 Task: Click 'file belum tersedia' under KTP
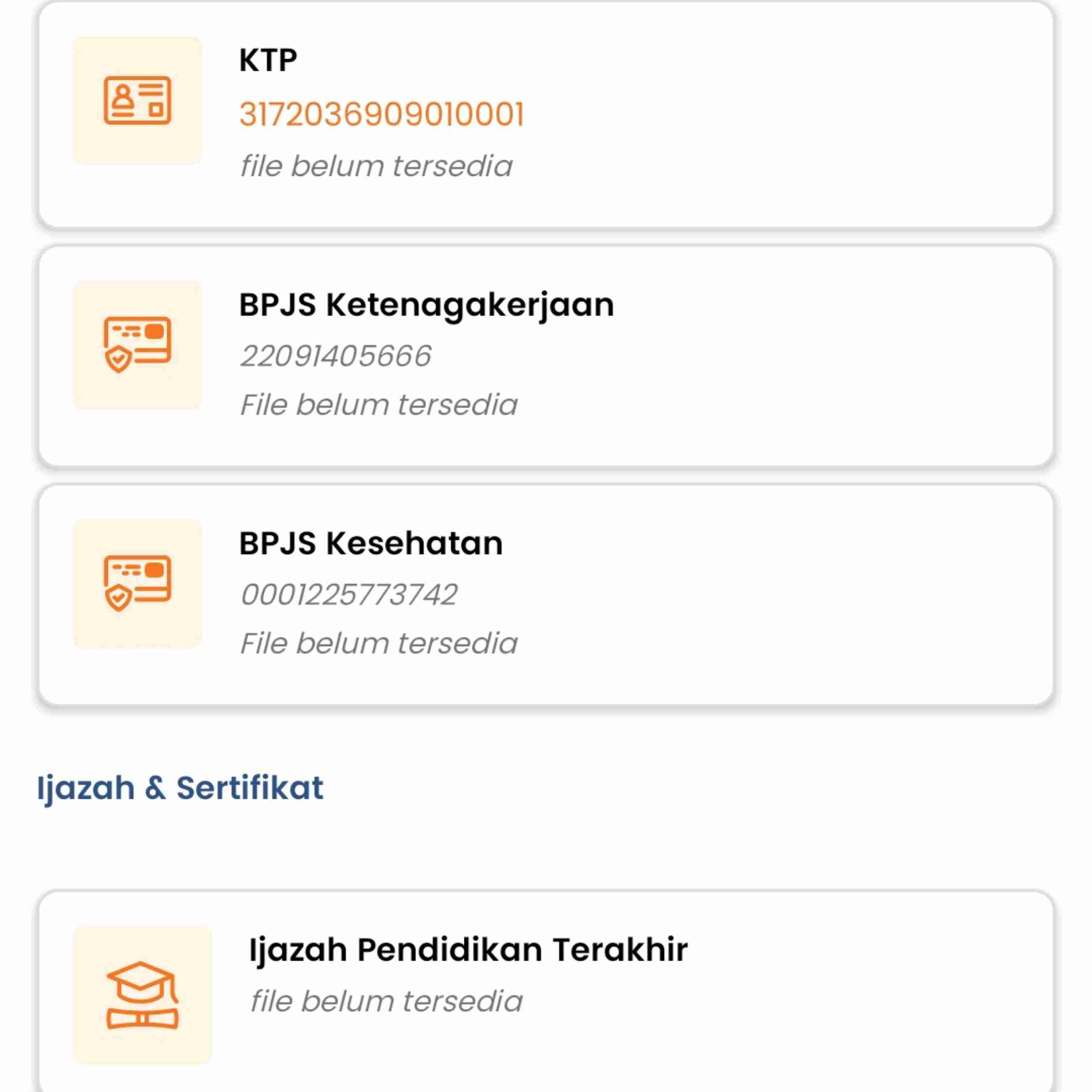(376, 166)
